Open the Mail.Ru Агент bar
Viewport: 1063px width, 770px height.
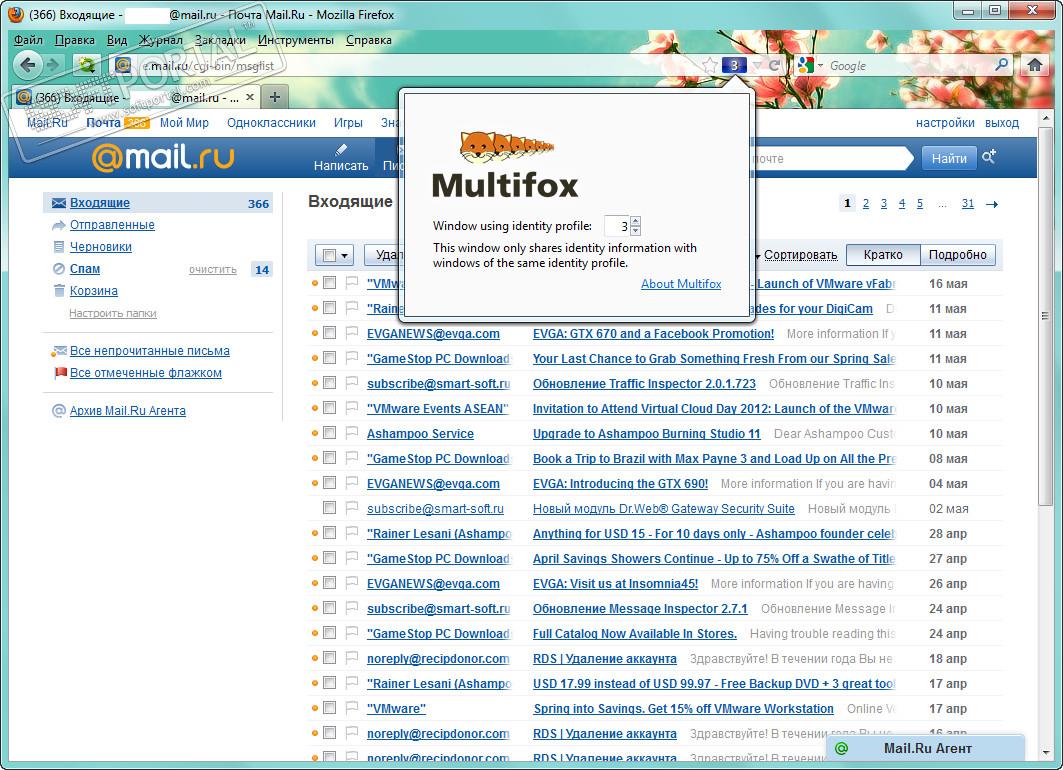pyautogui.click(x=926, y=748)
